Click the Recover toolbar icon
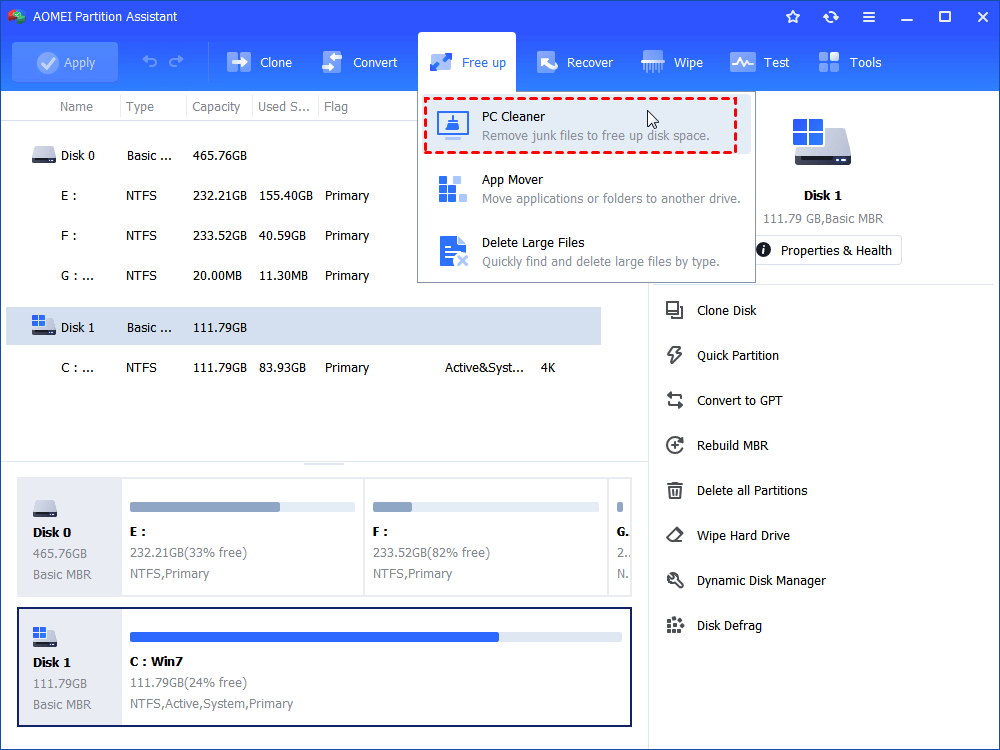The image size is (1000, 750). pyautogui.click(x=575, y=62)
